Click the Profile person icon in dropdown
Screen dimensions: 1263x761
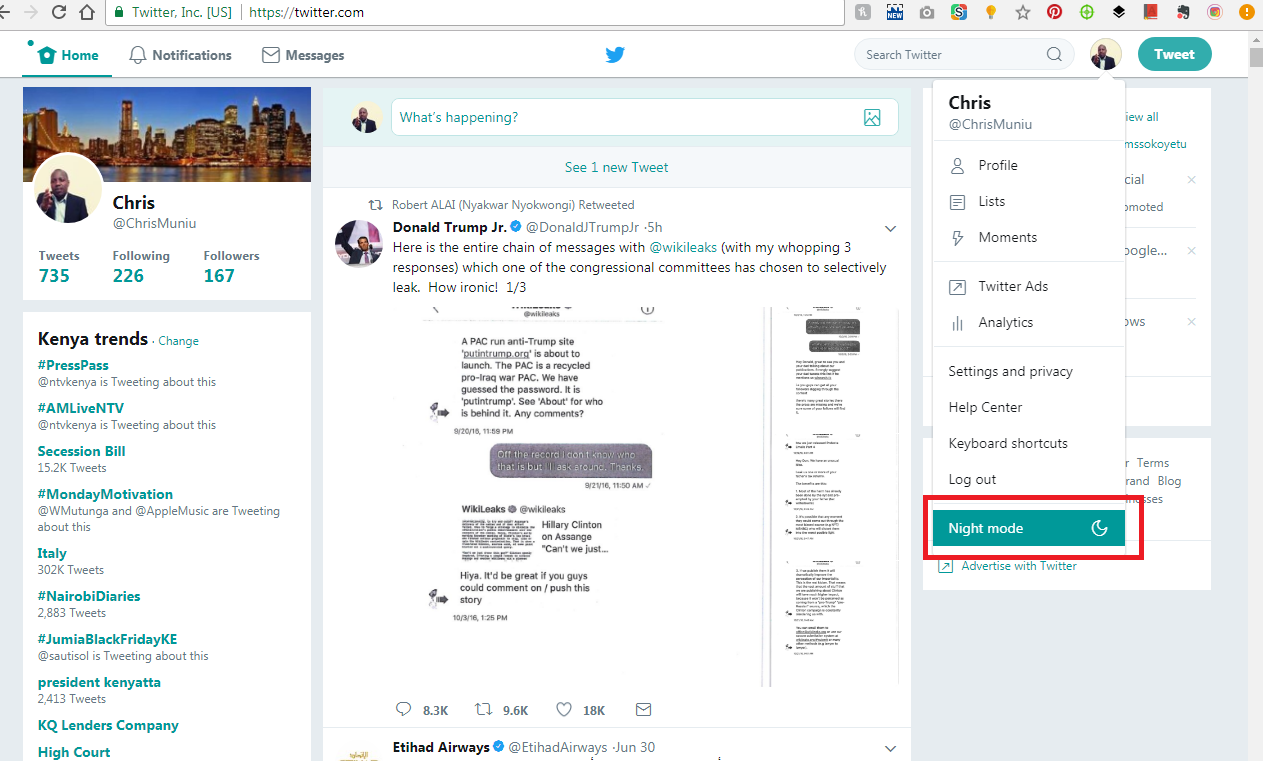[x=957, y=165]
